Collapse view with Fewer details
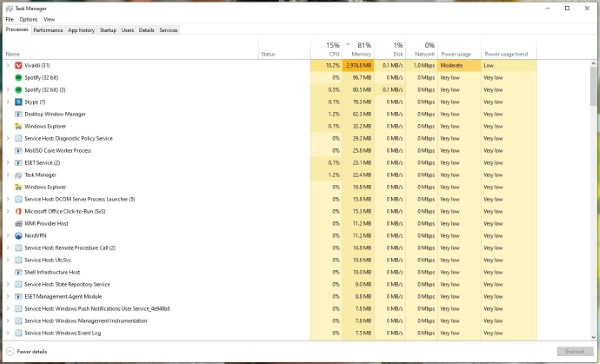The width and height of the screenshot is (600, 364). point(27,351)
